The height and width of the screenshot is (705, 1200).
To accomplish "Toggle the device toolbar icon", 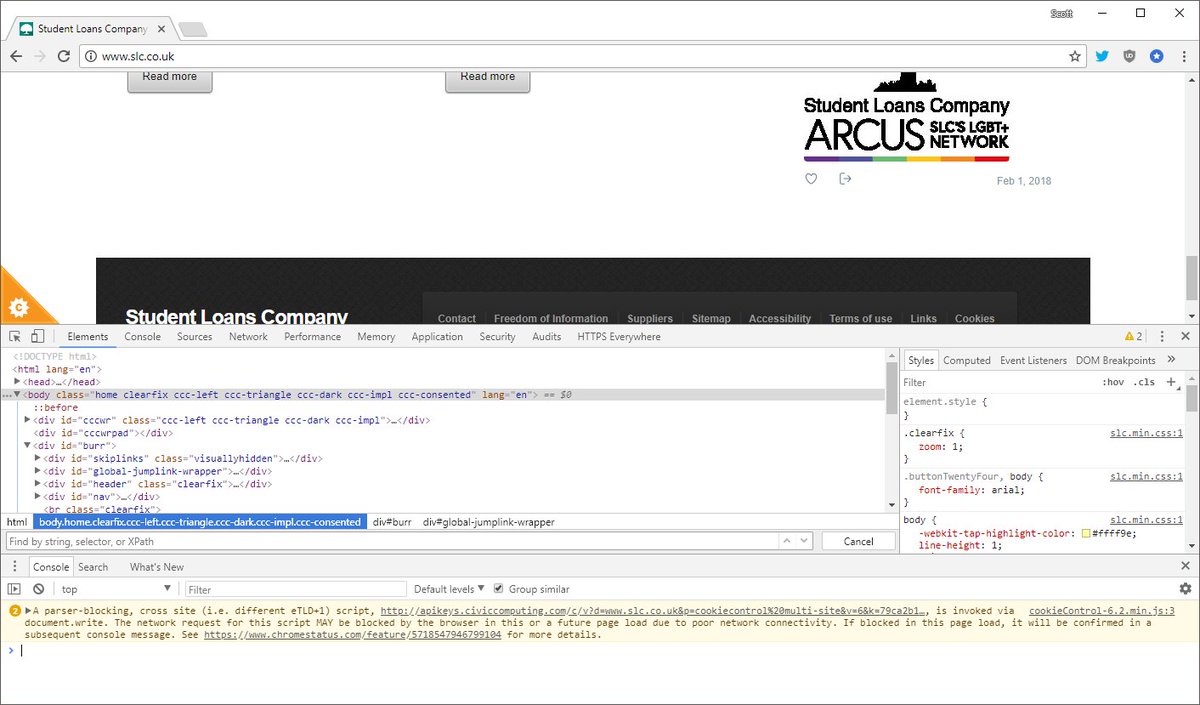I will point(37,337).
